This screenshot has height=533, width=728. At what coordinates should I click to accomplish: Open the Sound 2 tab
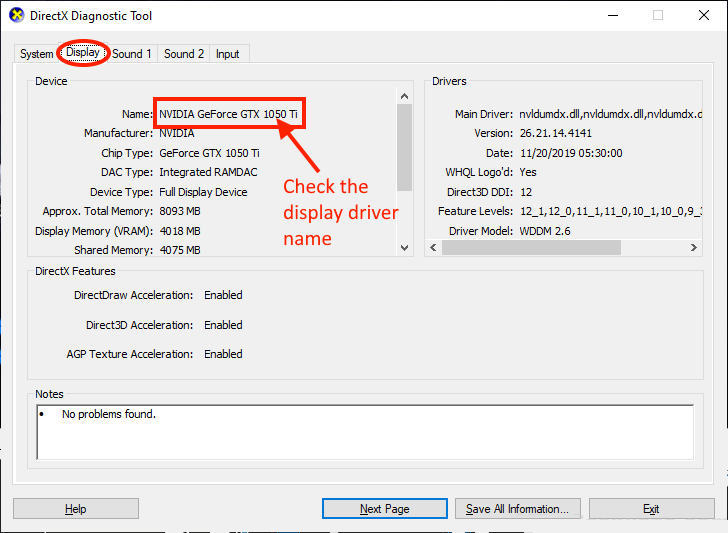pyautogui.click(x=184, y=54)
